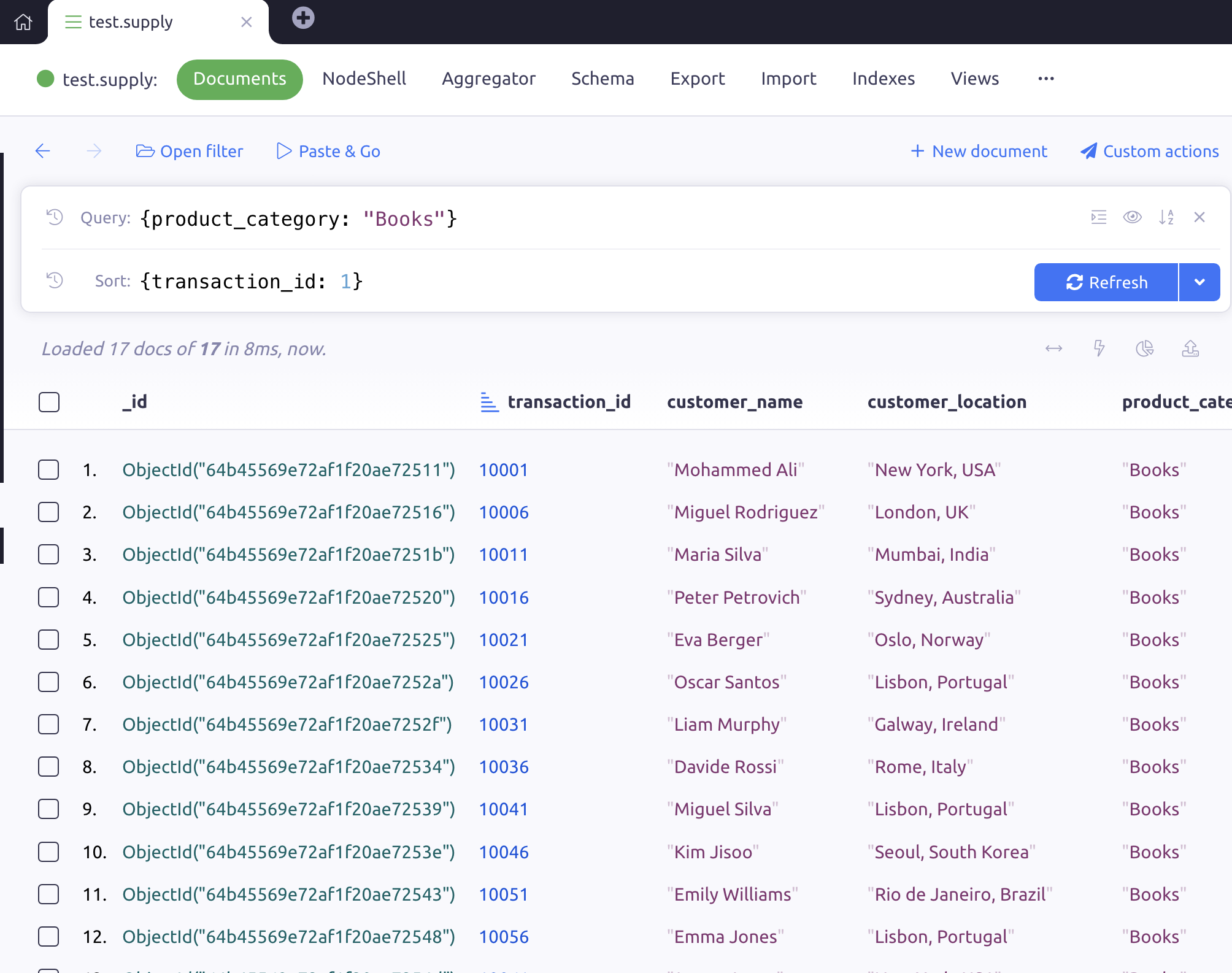Screen dimensions: 1232x973
Task: Click transaction_id 10026 for Oscar Santos
Action: point(503,681)
